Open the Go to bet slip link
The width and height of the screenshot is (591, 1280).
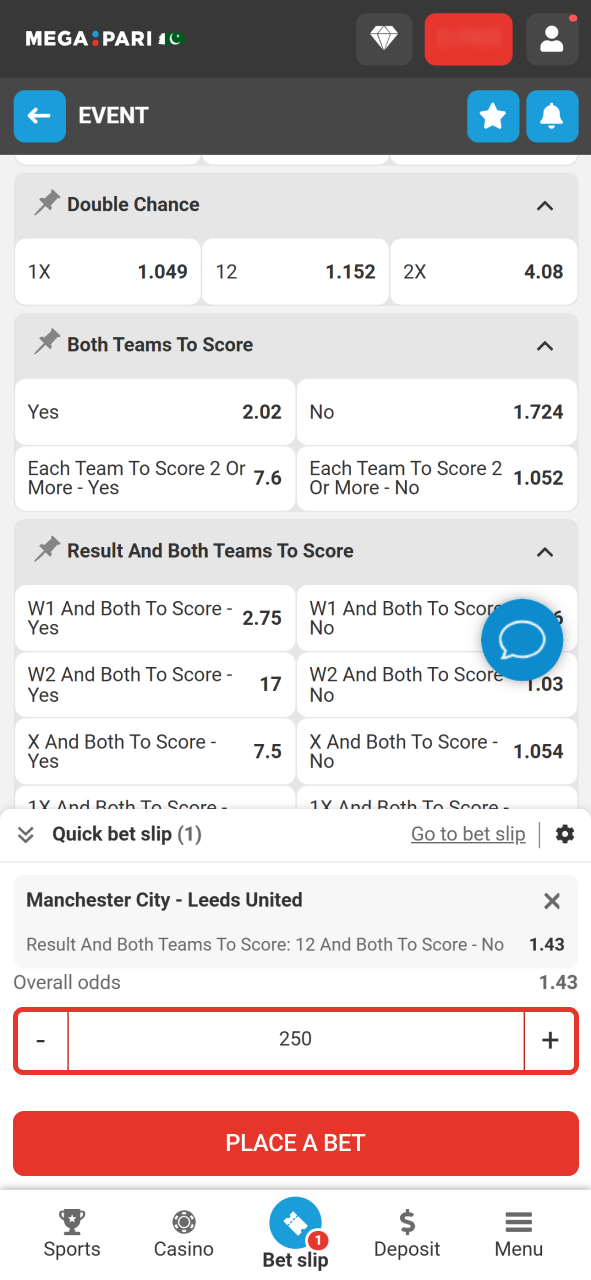tap(468, 833)
